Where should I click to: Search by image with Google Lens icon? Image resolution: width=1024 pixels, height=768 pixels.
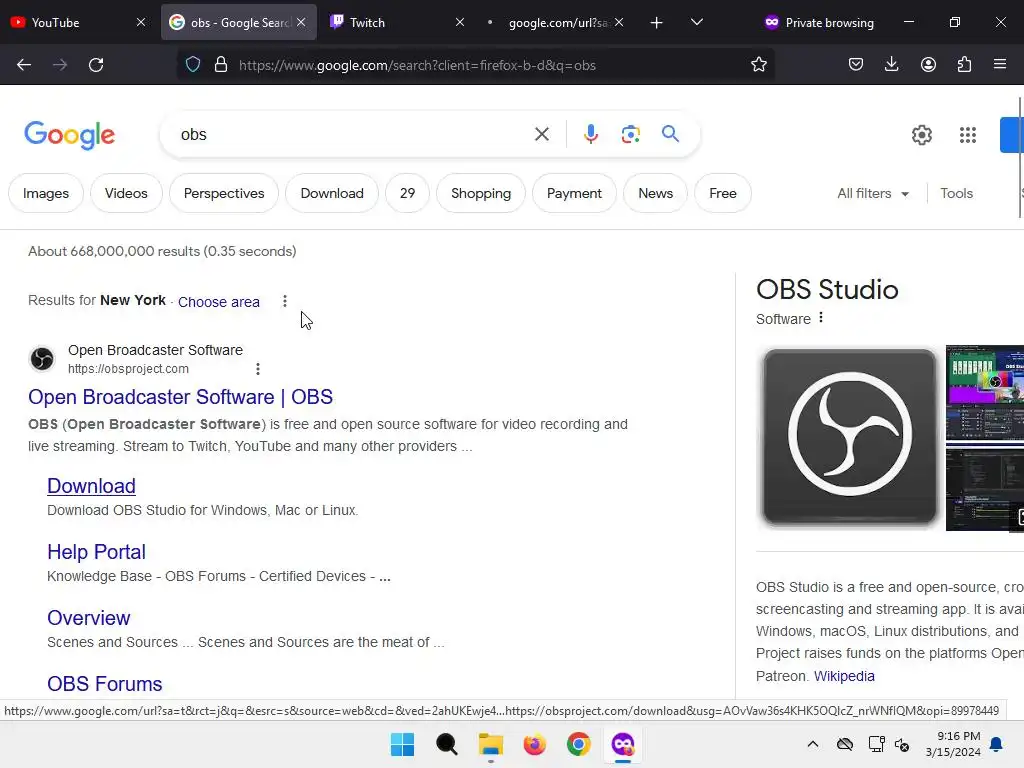pyautogui.click(x=630, y=135)
